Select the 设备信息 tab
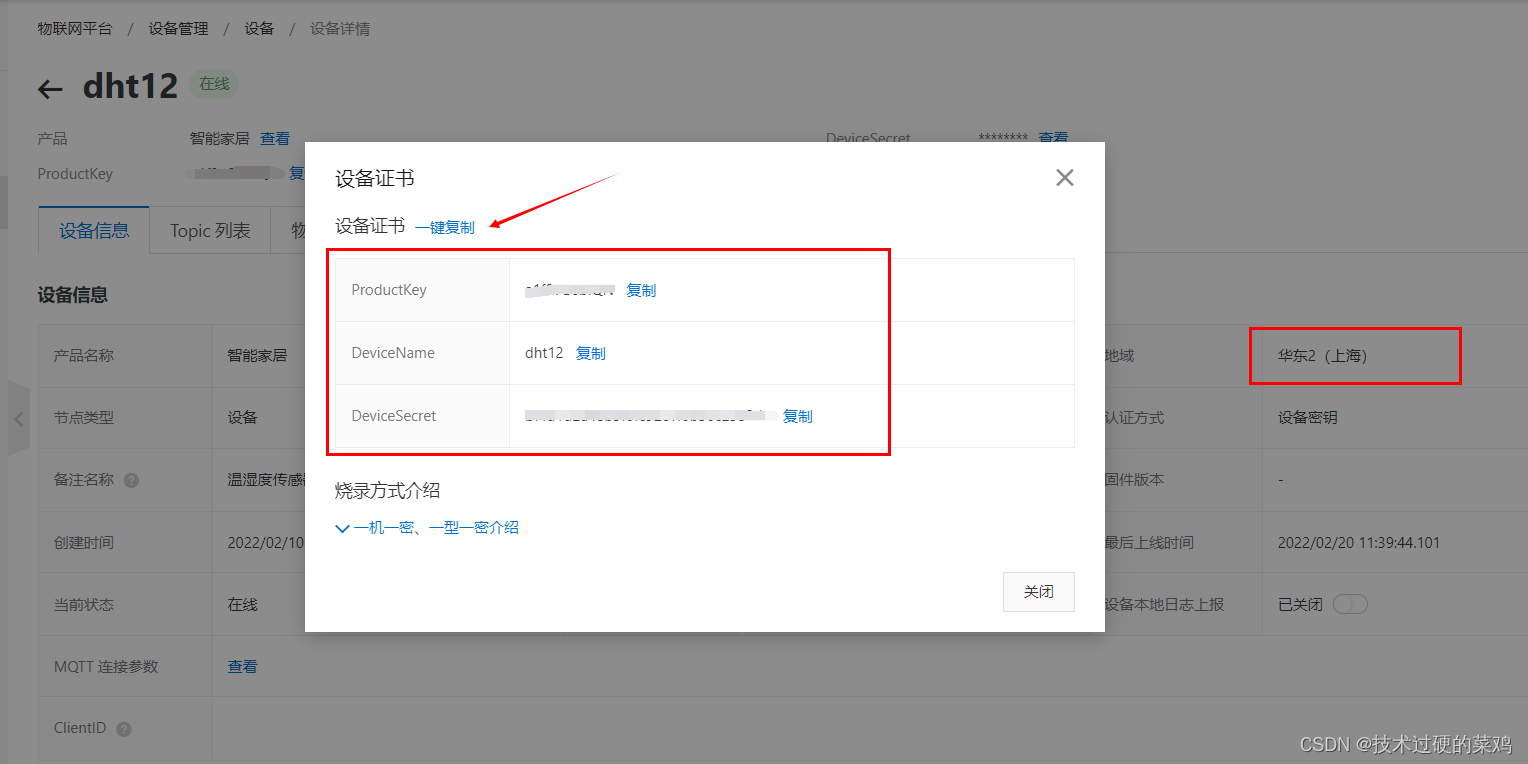This screenshot has width=1528, height=764. tap(93, 230)
